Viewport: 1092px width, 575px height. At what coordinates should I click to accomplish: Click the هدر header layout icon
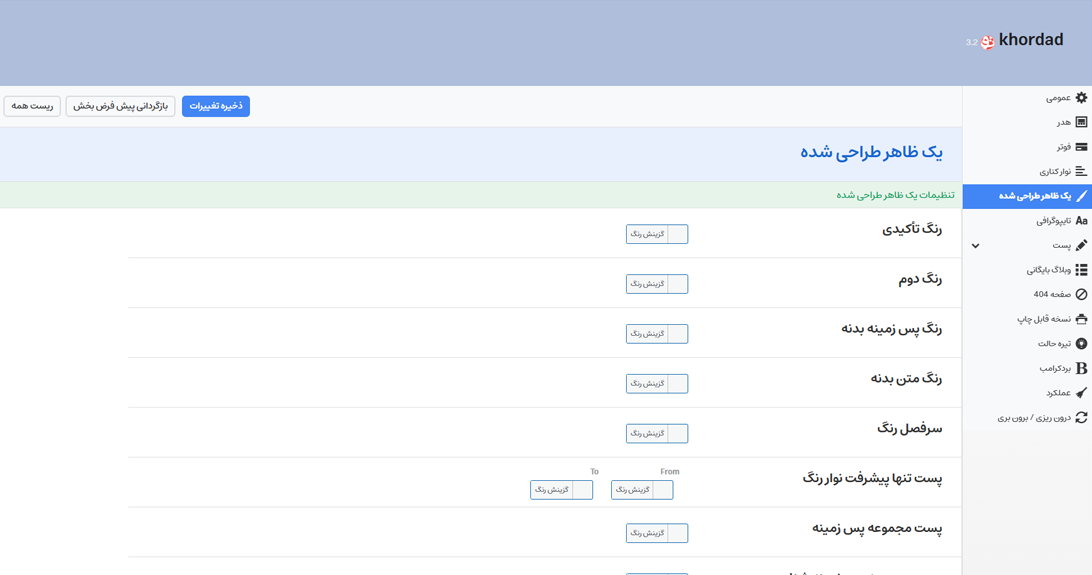(1081, 122)
